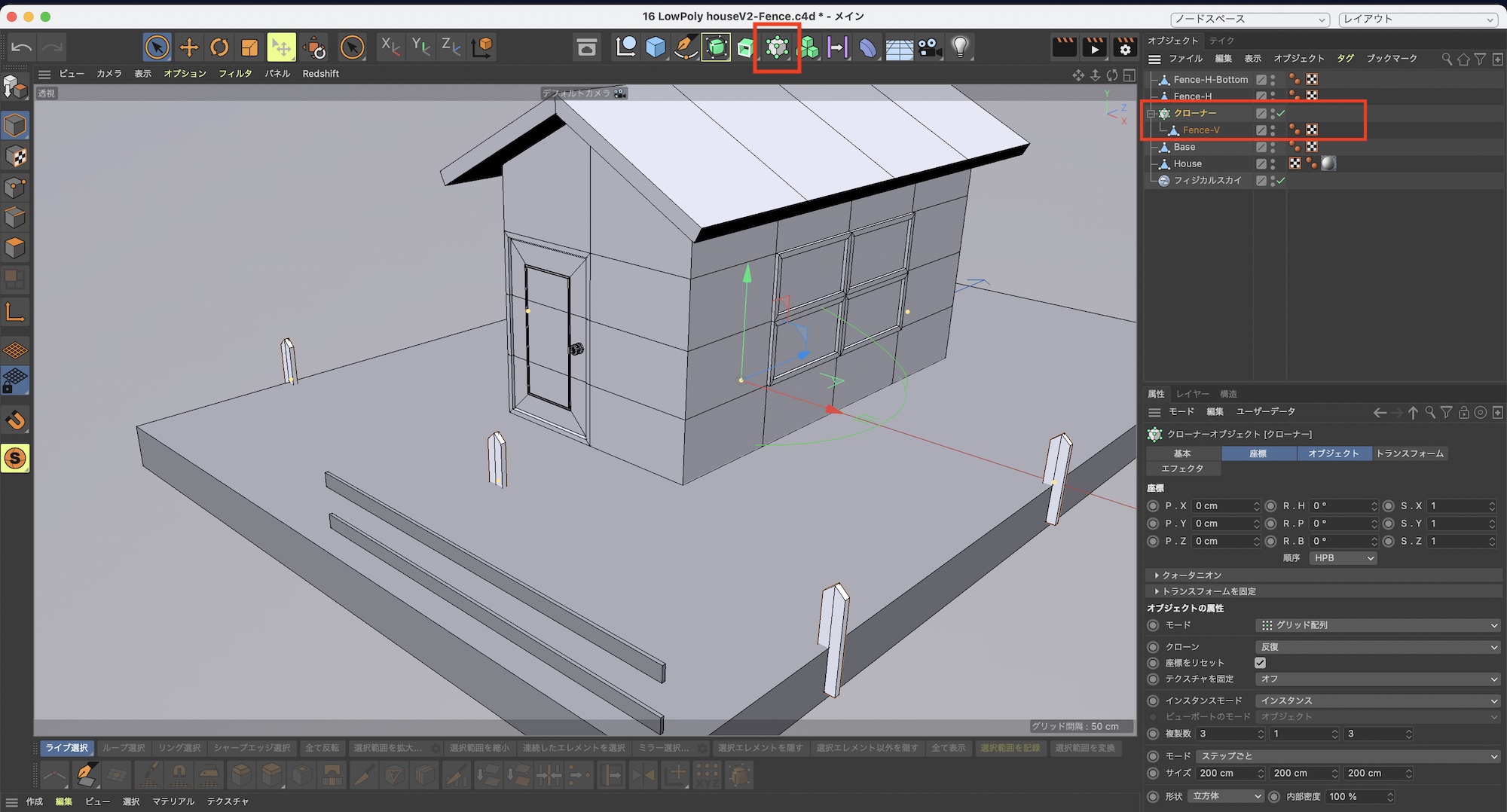The width and height of the screenshot is (1507, 812).
Task: Click the 全て反転 button
Action: point(322,748)
